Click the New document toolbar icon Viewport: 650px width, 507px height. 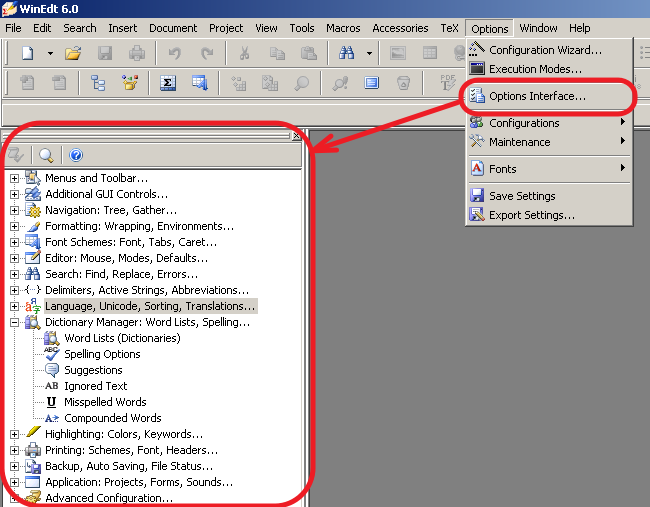[27, 52]
